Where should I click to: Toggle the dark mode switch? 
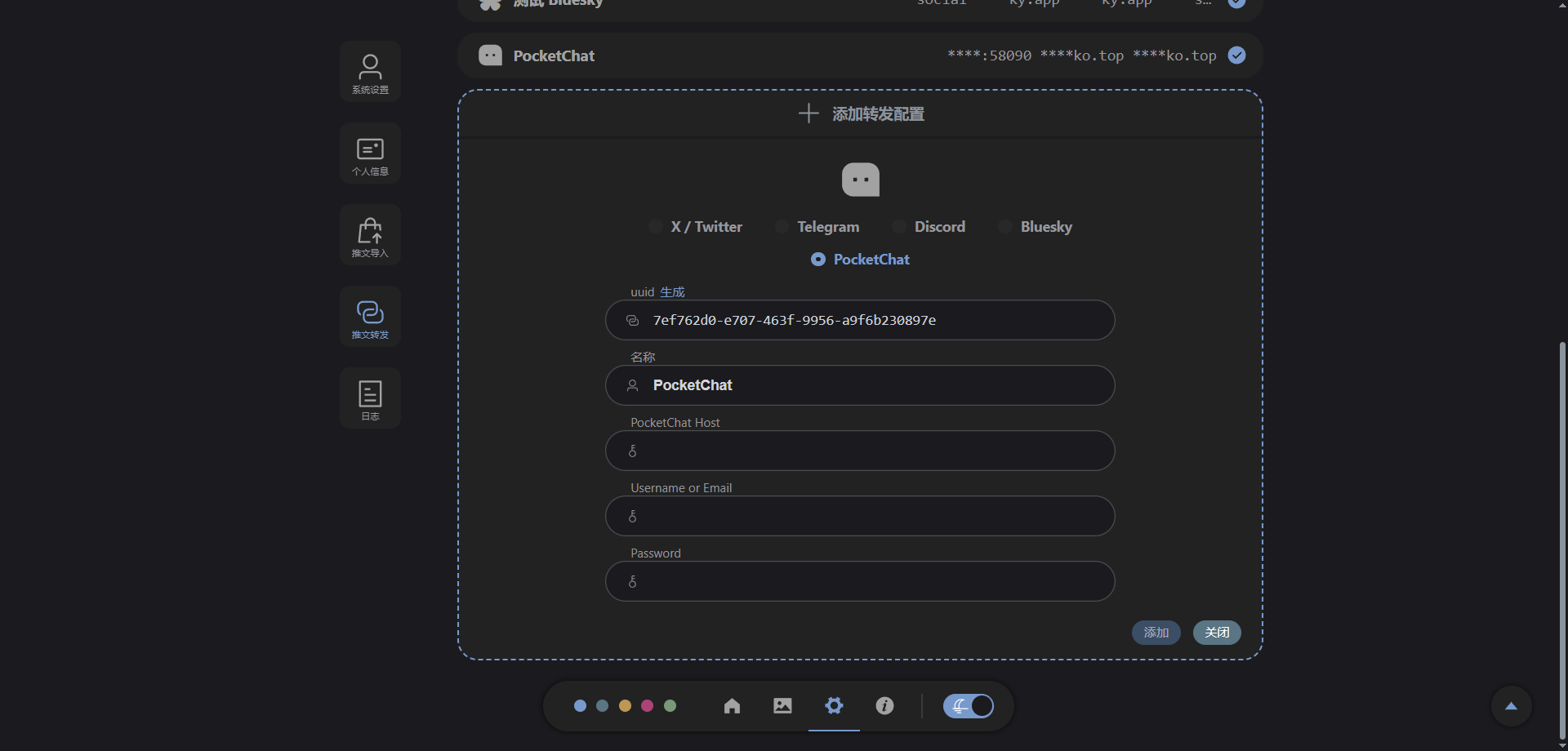969,706
